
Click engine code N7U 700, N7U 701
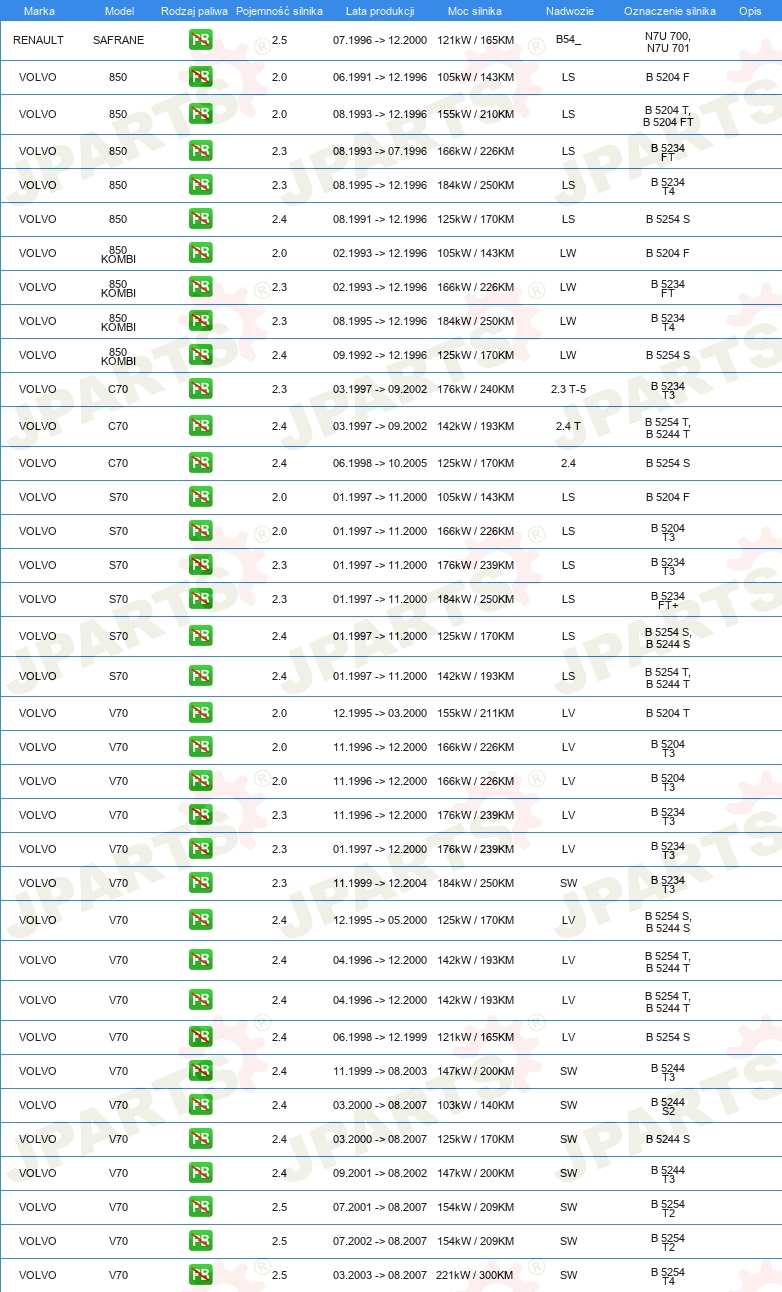(668, 41)
